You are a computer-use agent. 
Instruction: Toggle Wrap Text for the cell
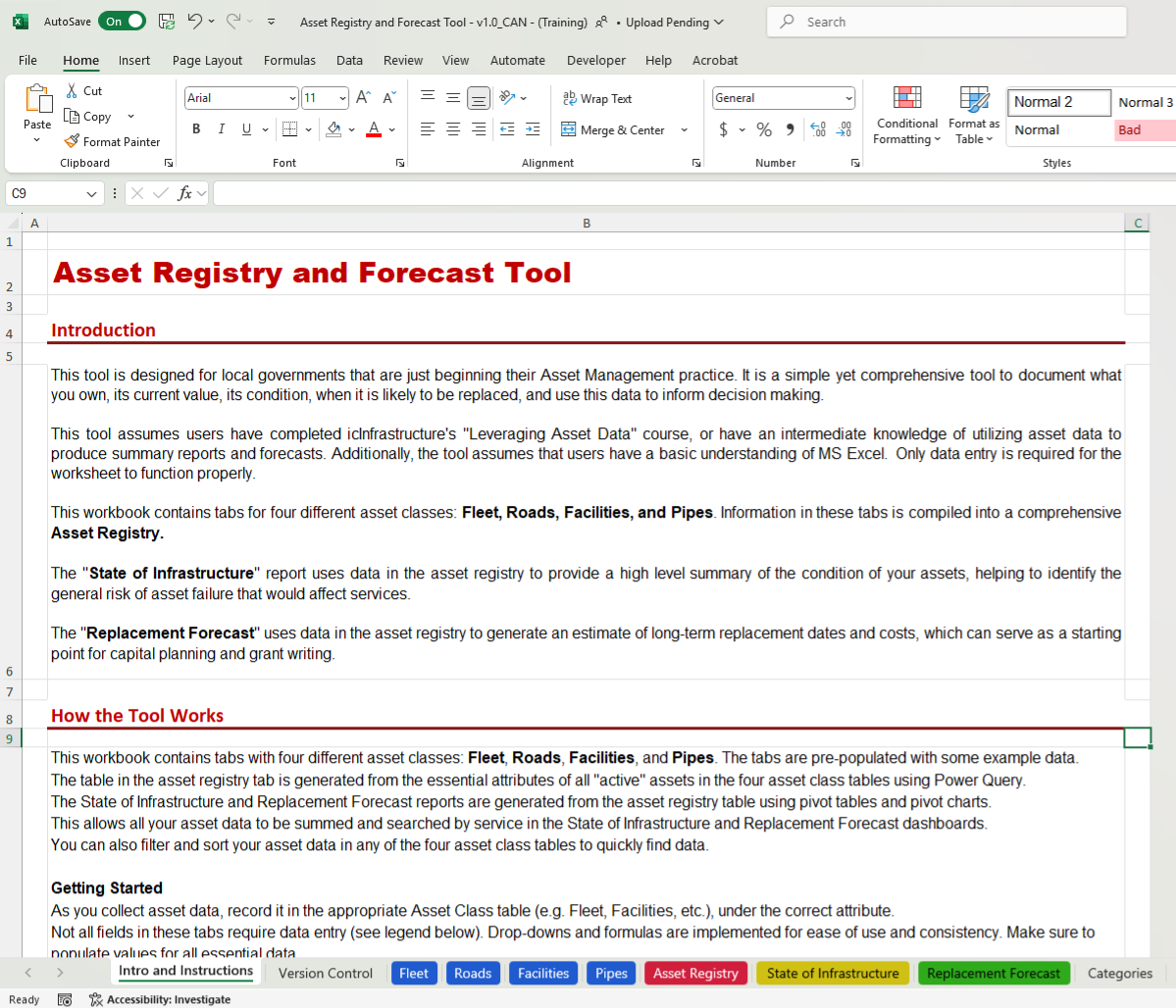[x=597, y=98]
